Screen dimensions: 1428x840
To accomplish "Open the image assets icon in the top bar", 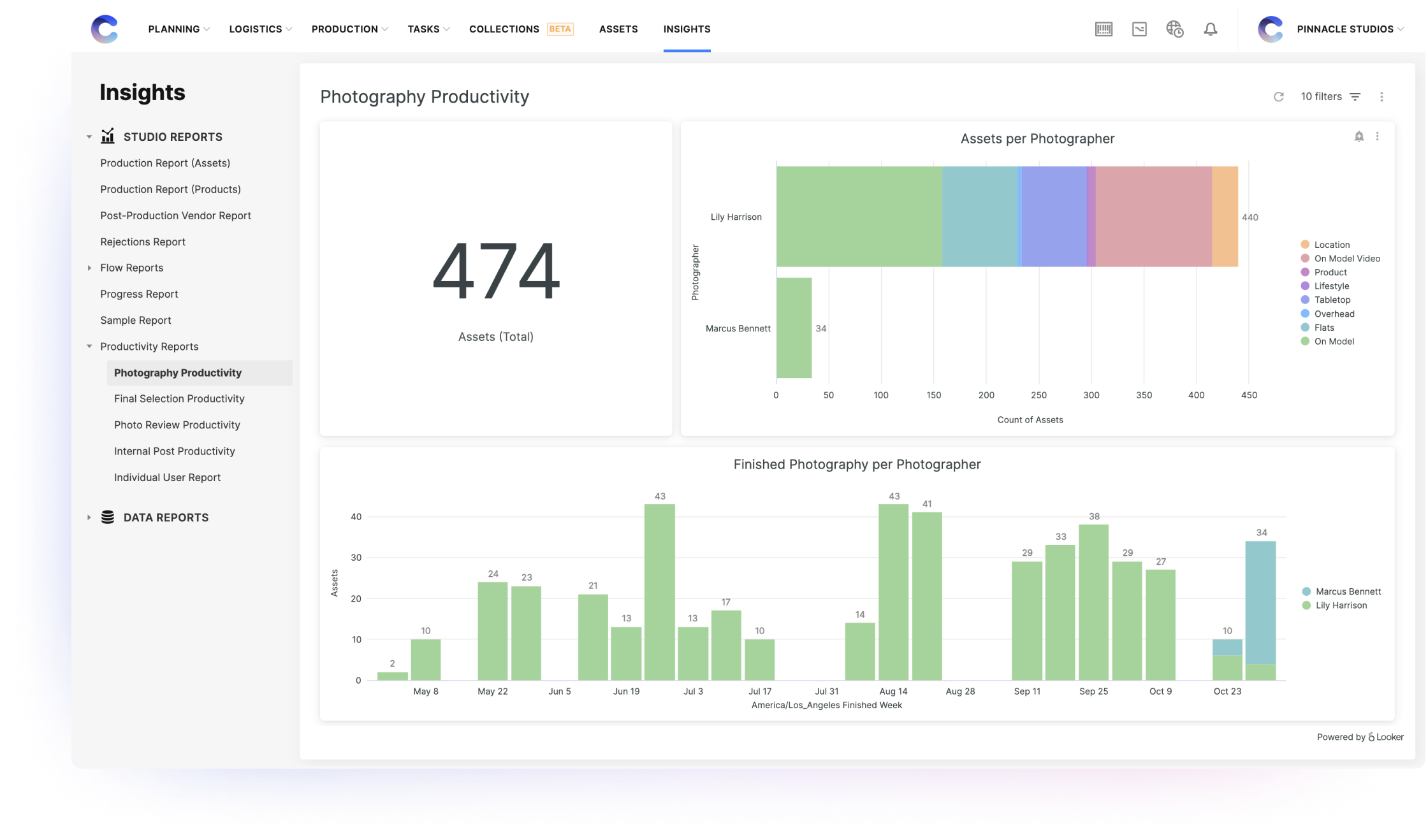I will [x=1139, y=29].
